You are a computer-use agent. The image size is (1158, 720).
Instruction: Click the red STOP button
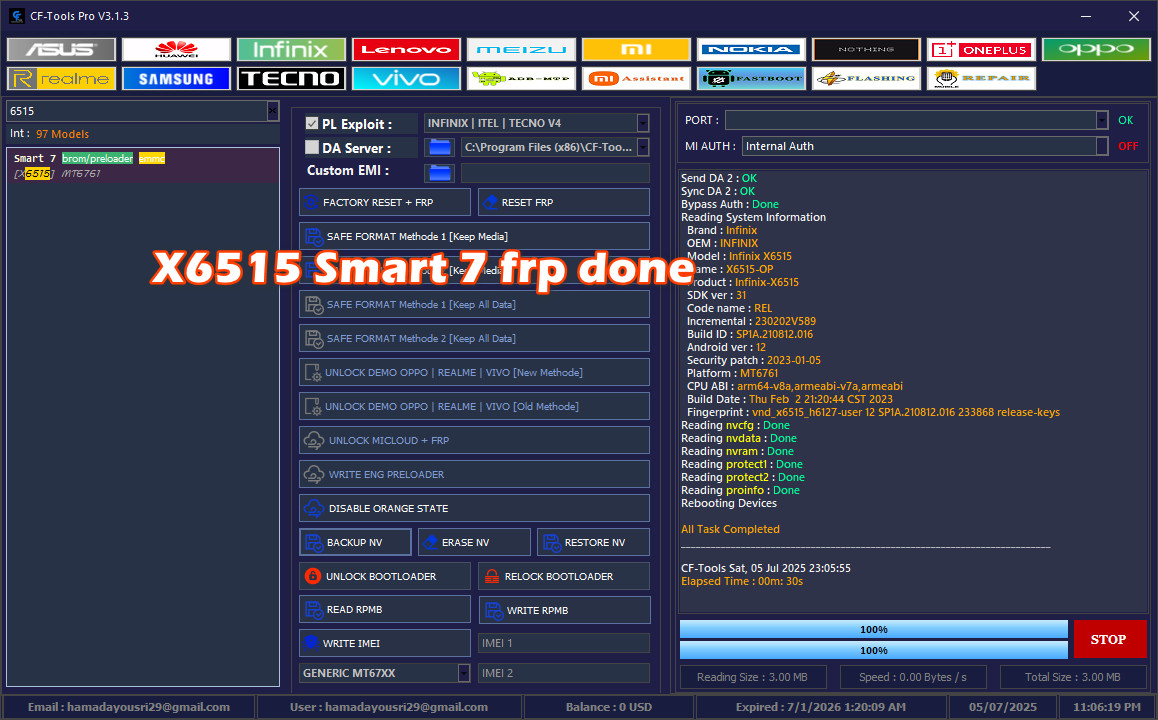tap(1109, 640)
